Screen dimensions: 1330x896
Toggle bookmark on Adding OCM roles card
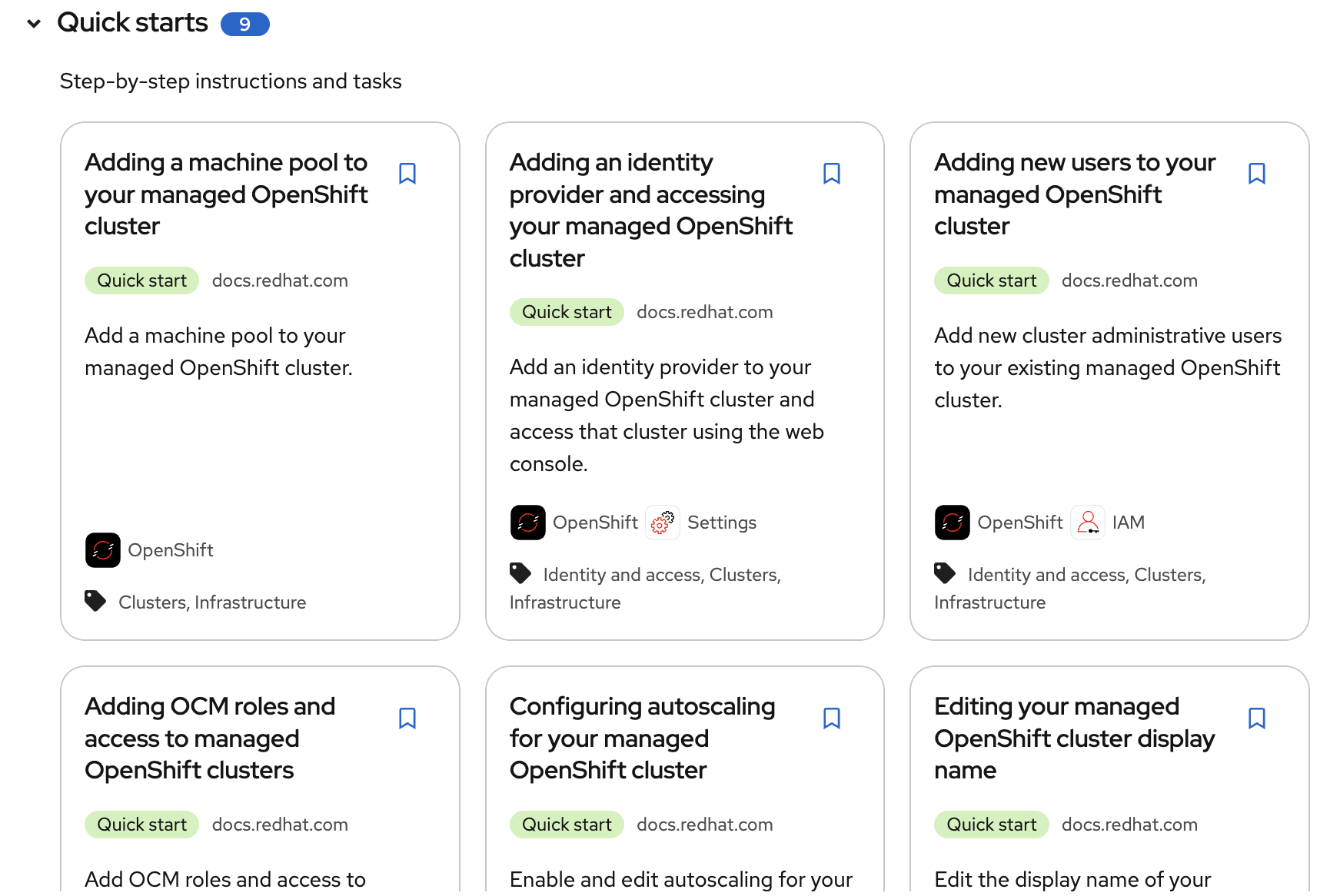coord(407,718)
